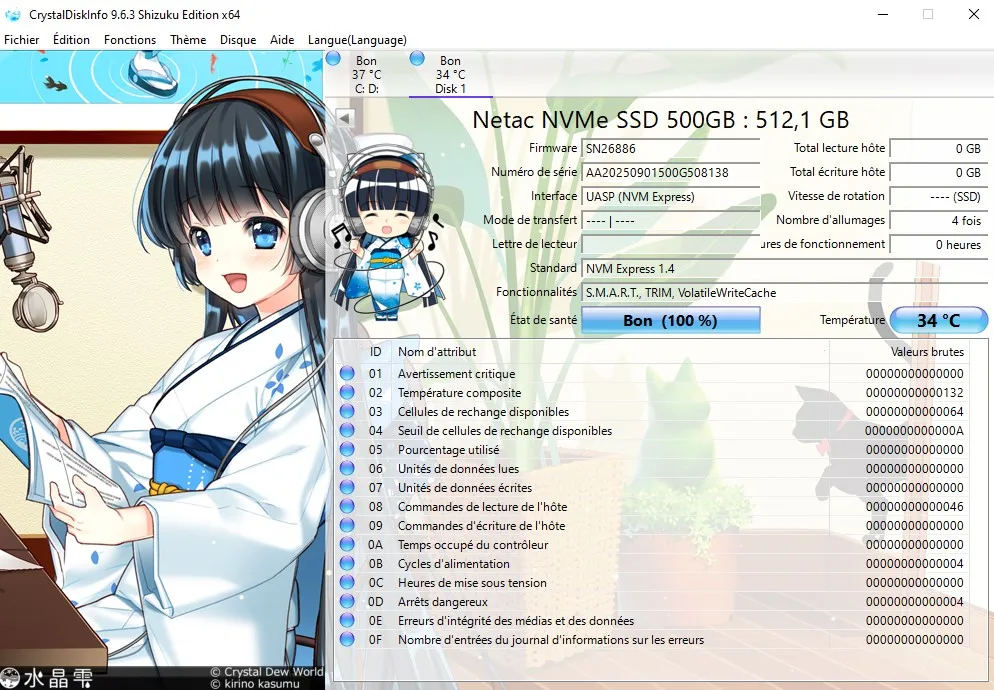
Task: Click the previous disk arrow button
Action: pyautogui.click(x=345, y=118)
